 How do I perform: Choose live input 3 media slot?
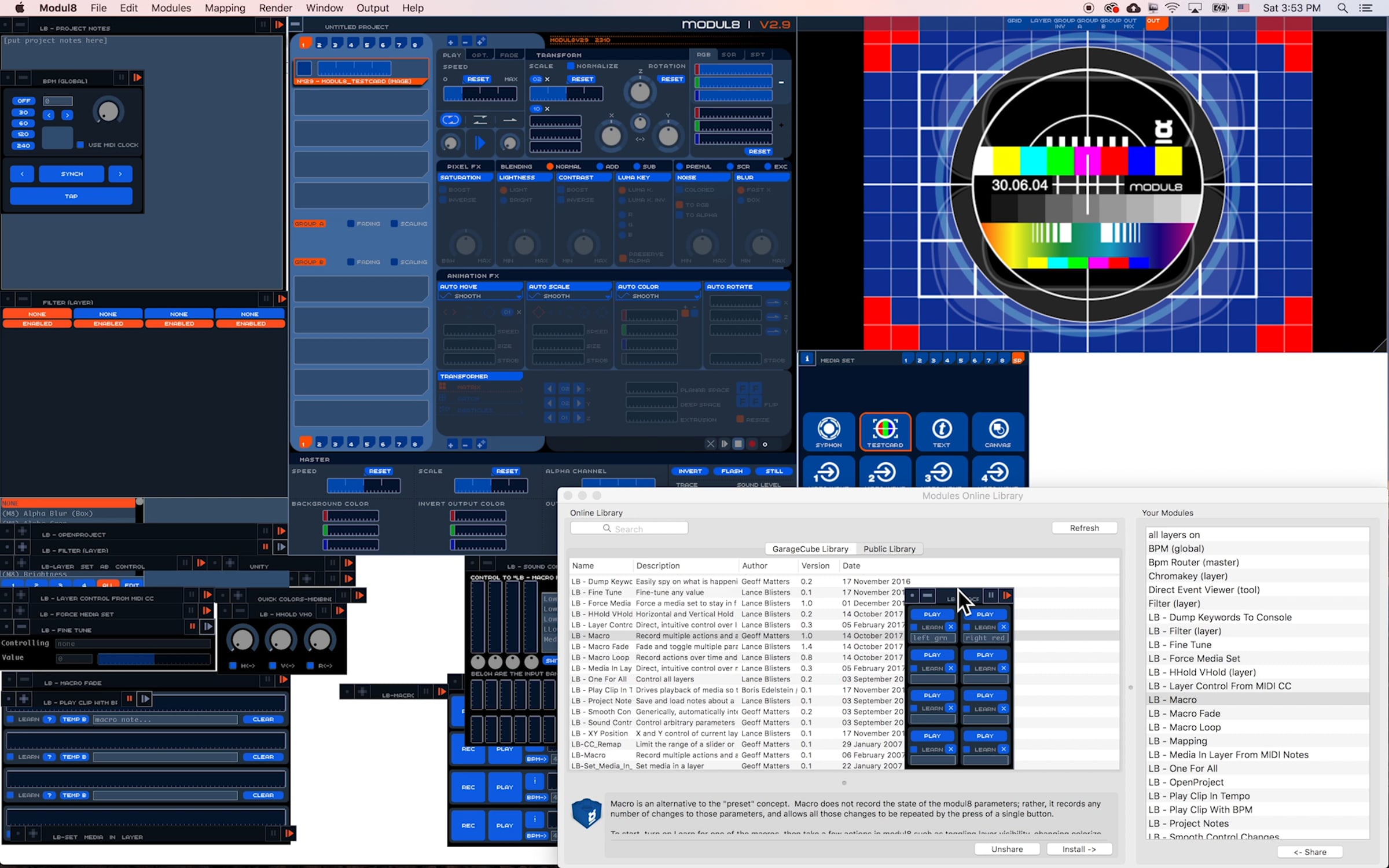942,472
